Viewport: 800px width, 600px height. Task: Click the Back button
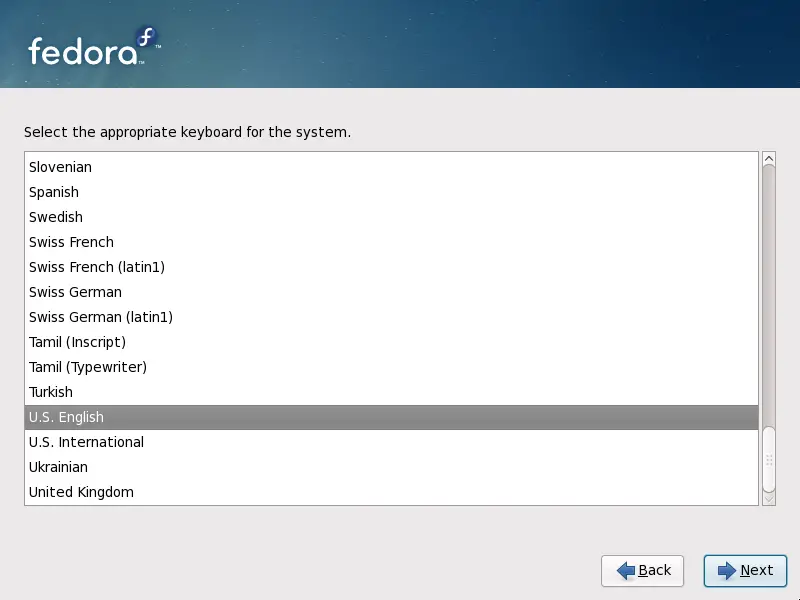click(x=643, y=571)
